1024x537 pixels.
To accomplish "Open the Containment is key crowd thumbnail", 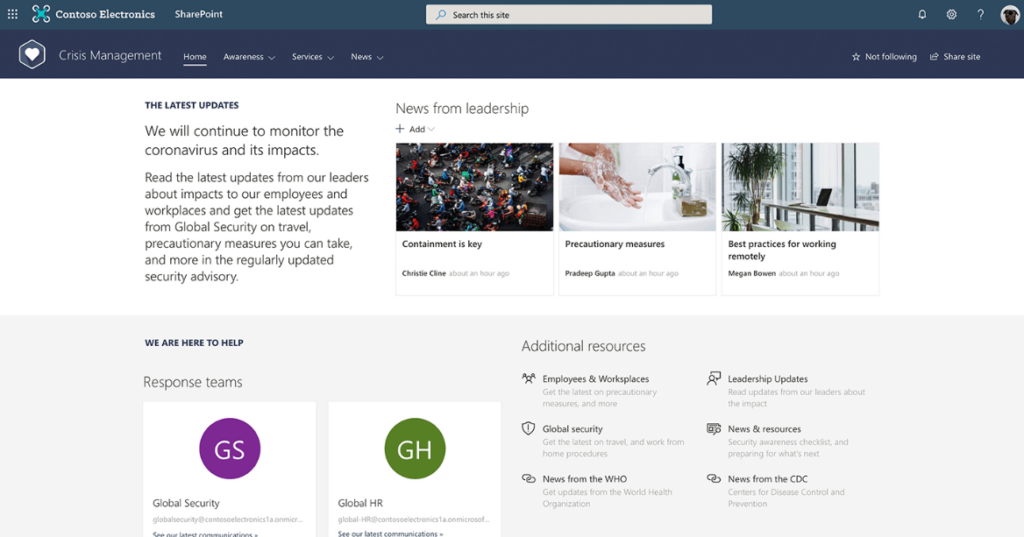I will click(x=474, y=187).
